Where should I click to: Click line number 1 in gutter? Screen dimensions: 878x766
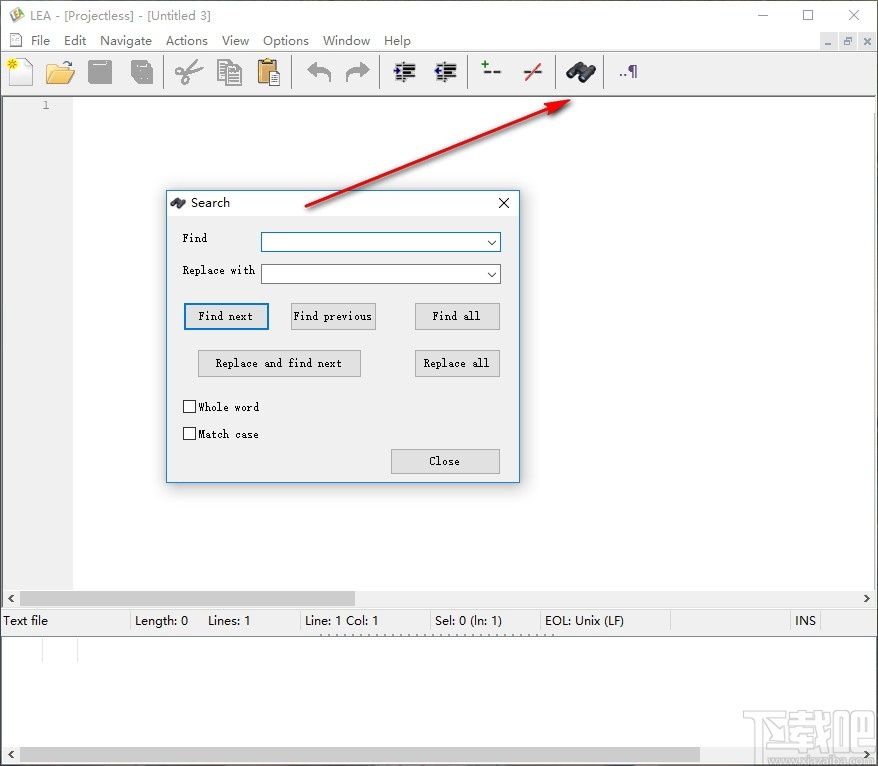46,105
